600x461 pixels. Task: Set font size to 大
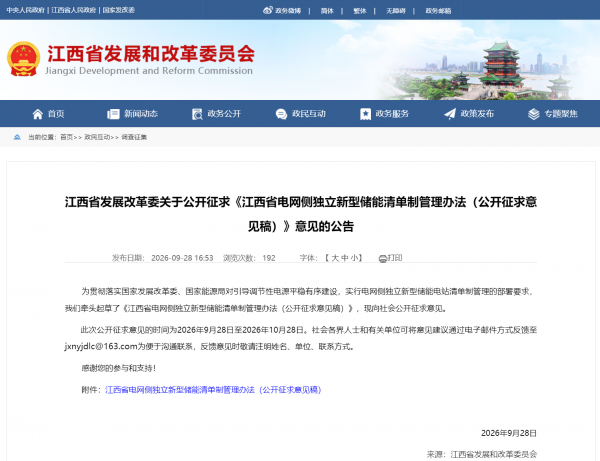[335, 258]
